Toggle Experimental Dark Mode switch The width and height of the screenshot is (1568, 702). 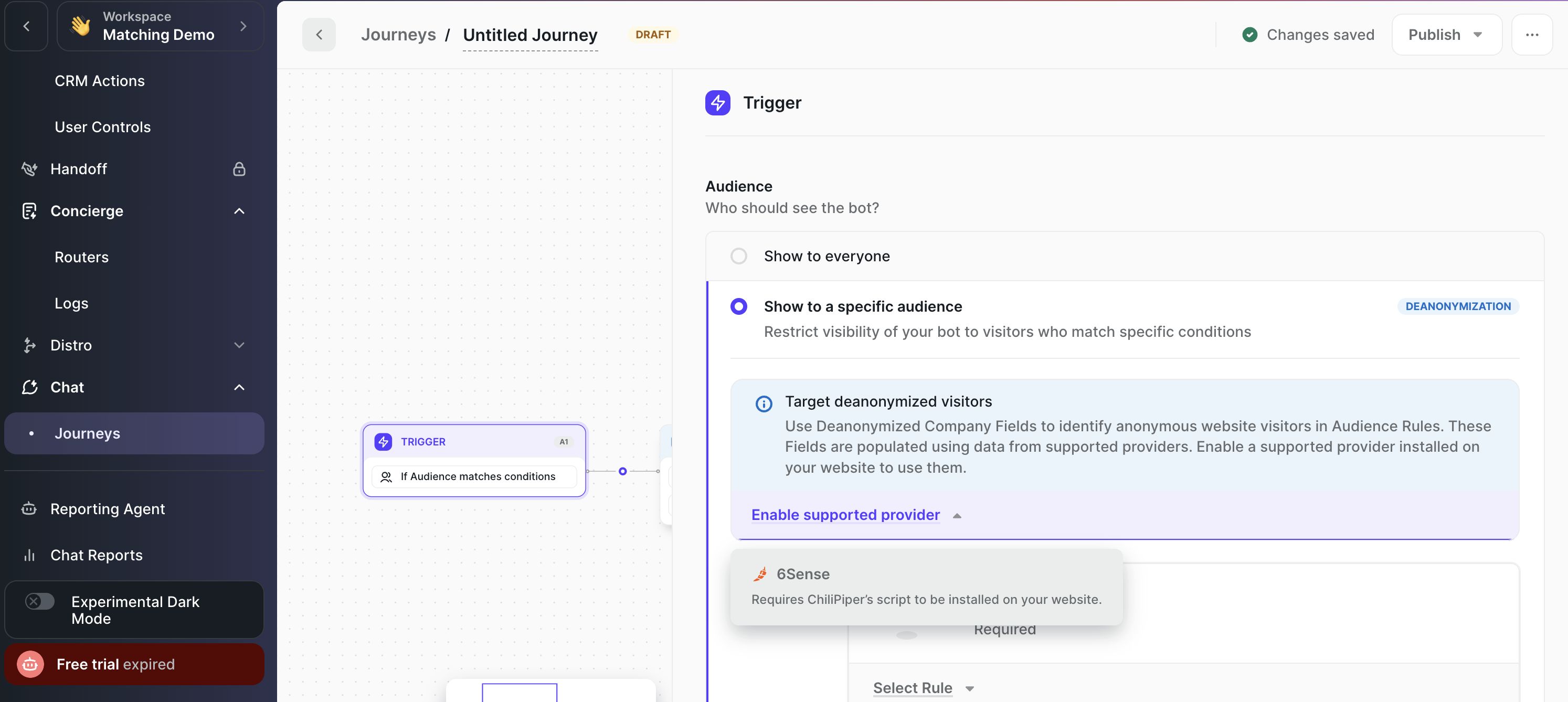tap(39, 601)
